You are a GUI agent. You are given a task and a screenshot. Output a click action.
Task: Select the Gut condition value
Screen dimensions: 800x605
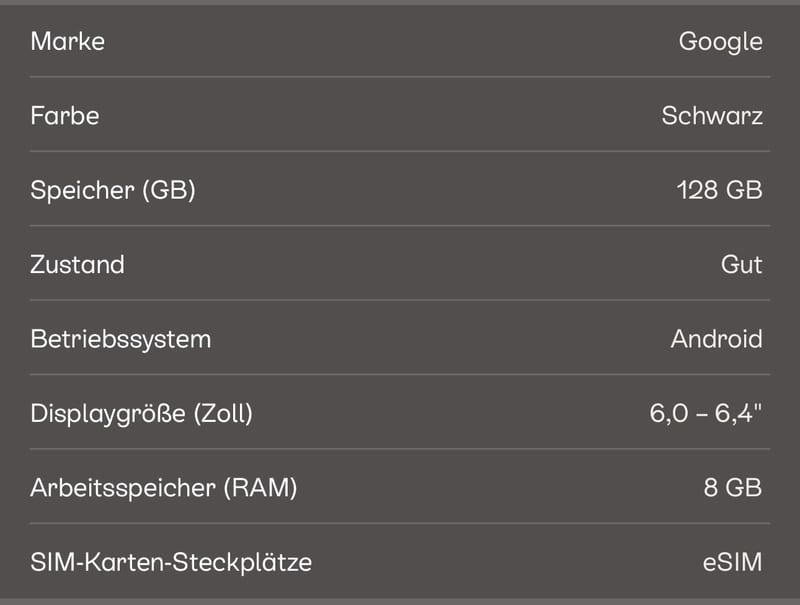(x=742, y=265)
